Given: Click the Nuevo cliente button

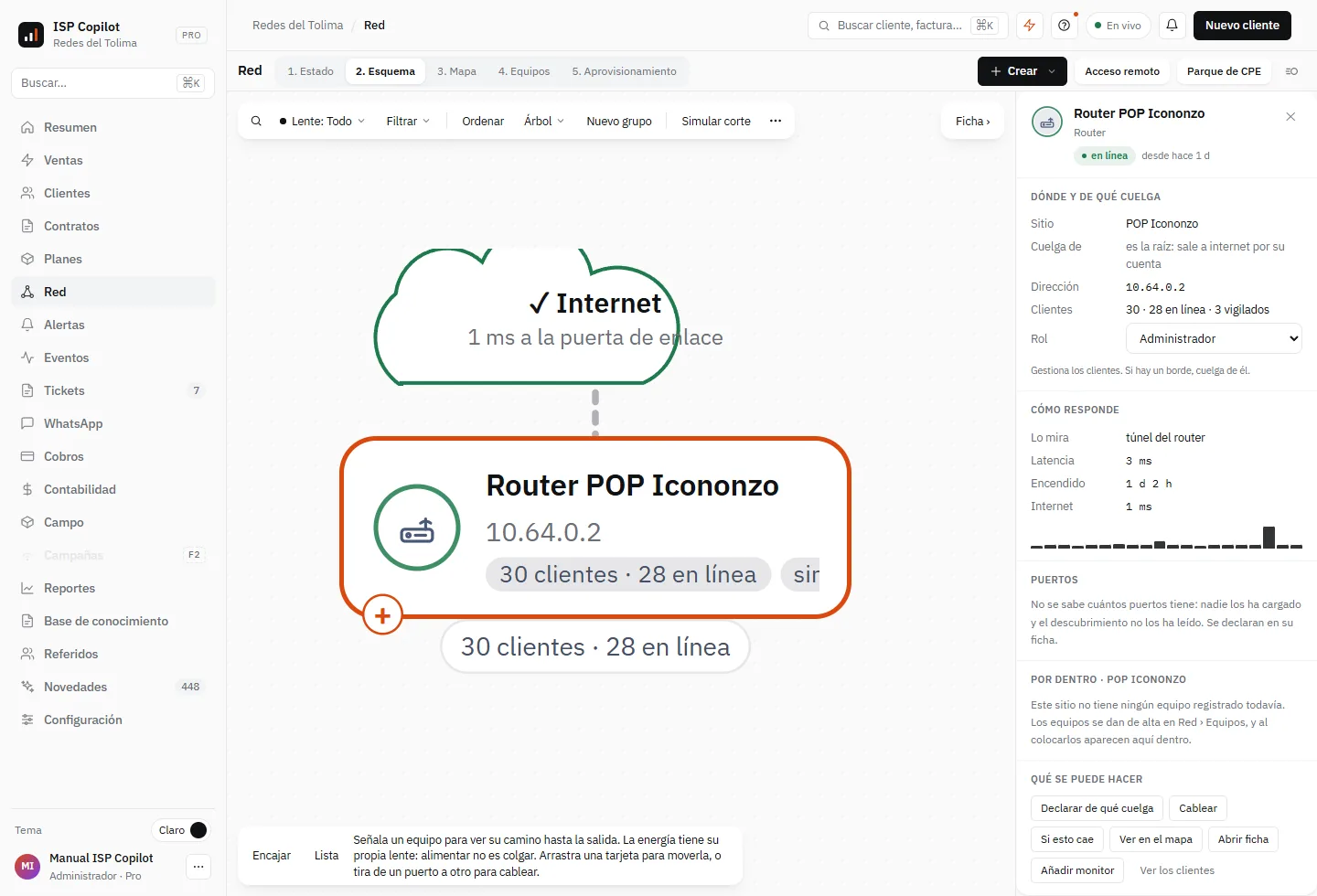Looking at the screenshot, I should [x=1242, y=26].
